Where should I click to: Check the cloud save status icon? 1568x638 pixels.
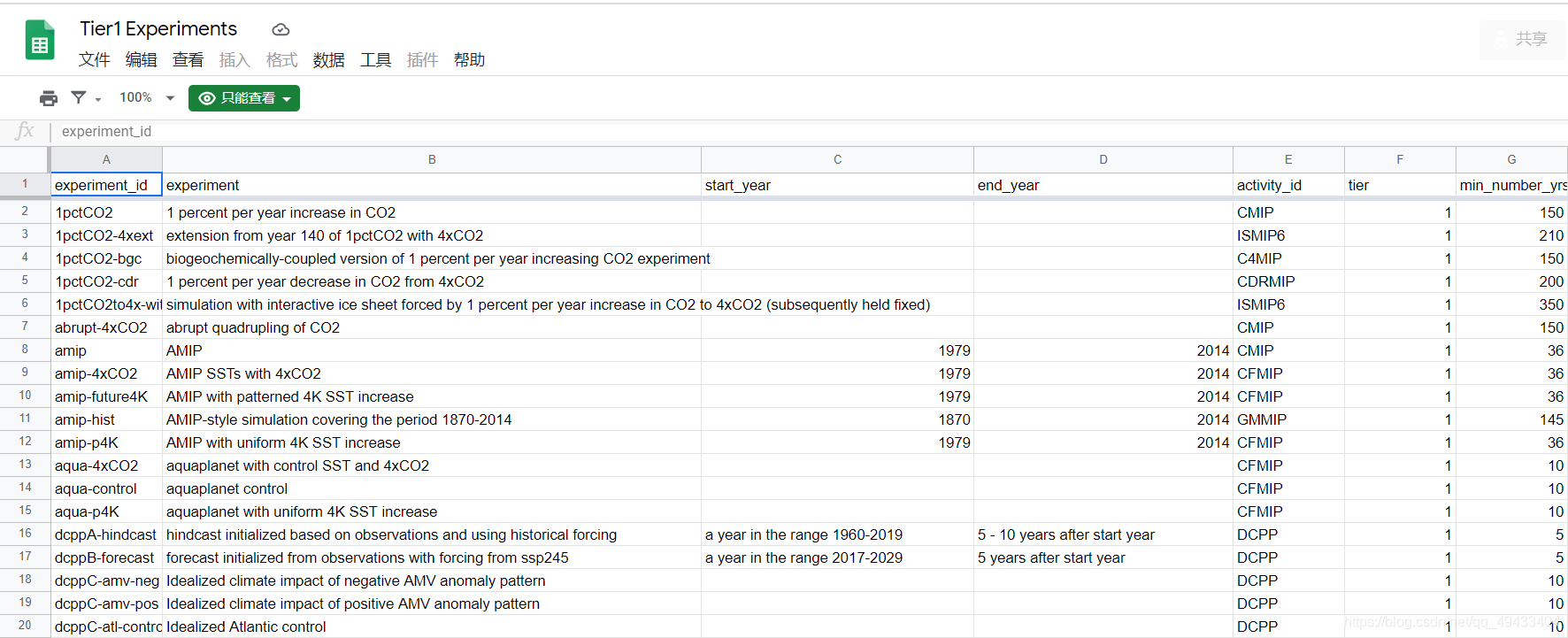click(x=281, y=30)
